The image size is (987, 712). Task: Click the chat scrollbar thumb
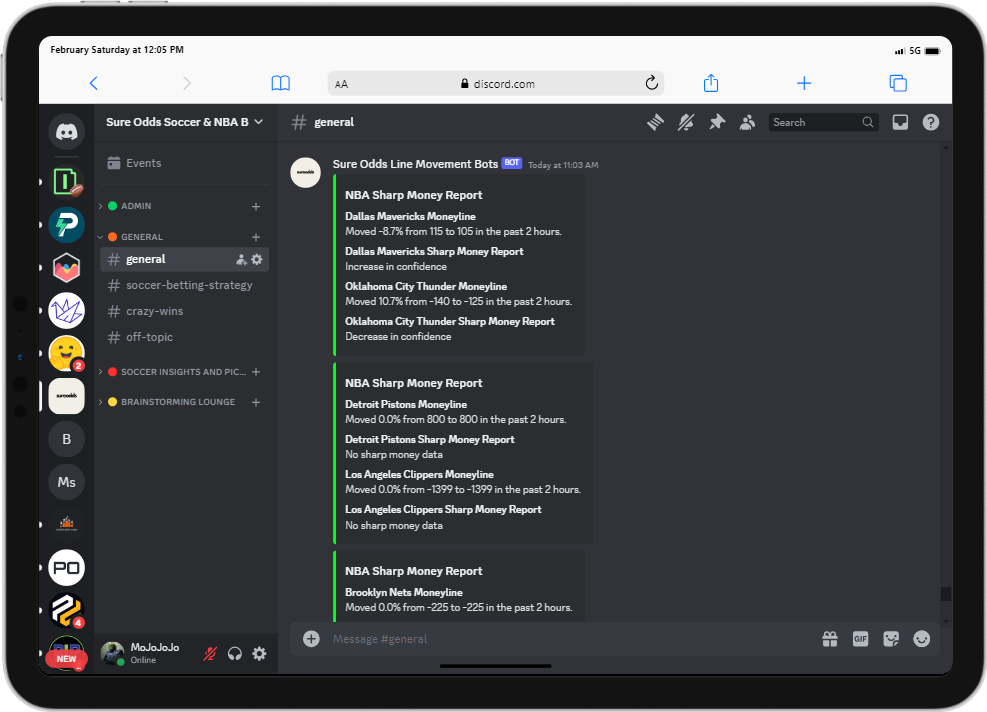945,594
